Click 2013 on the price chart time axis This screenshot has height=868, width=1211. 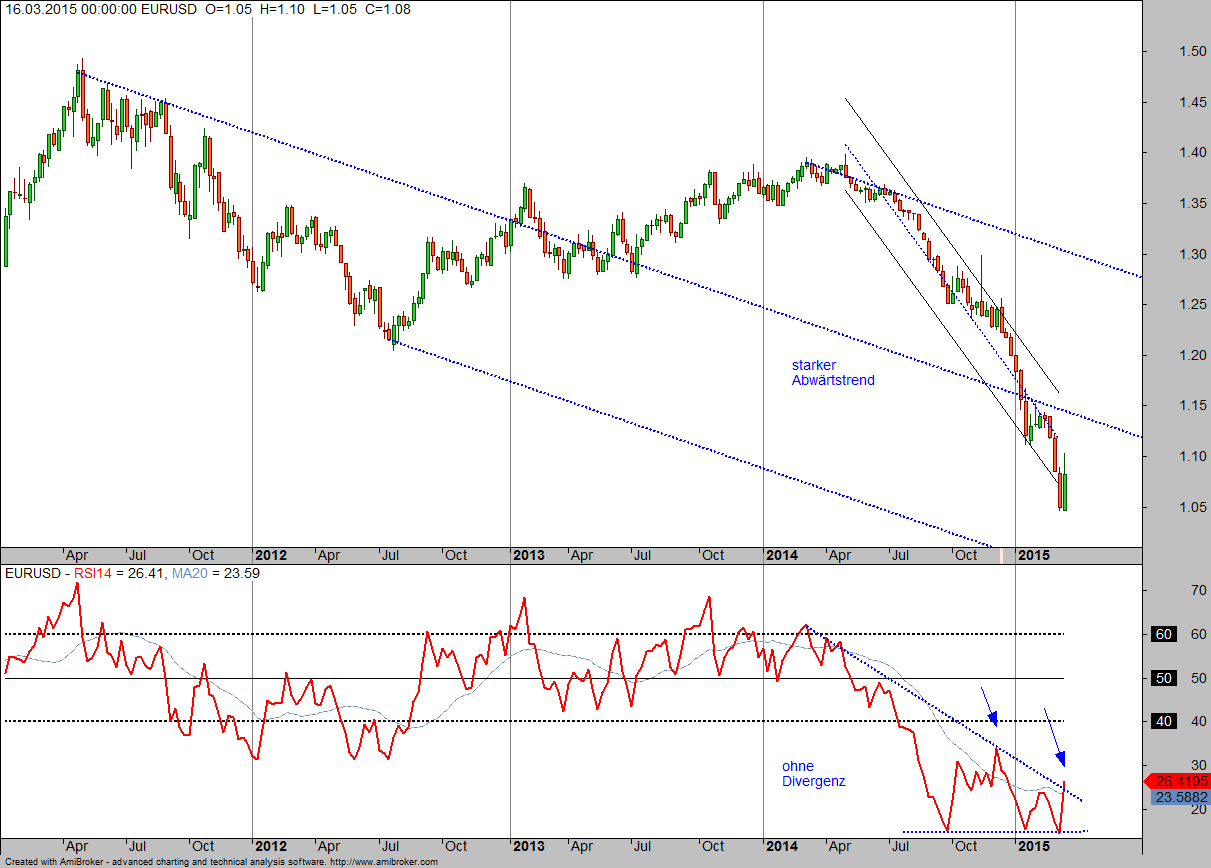(529, 555)
